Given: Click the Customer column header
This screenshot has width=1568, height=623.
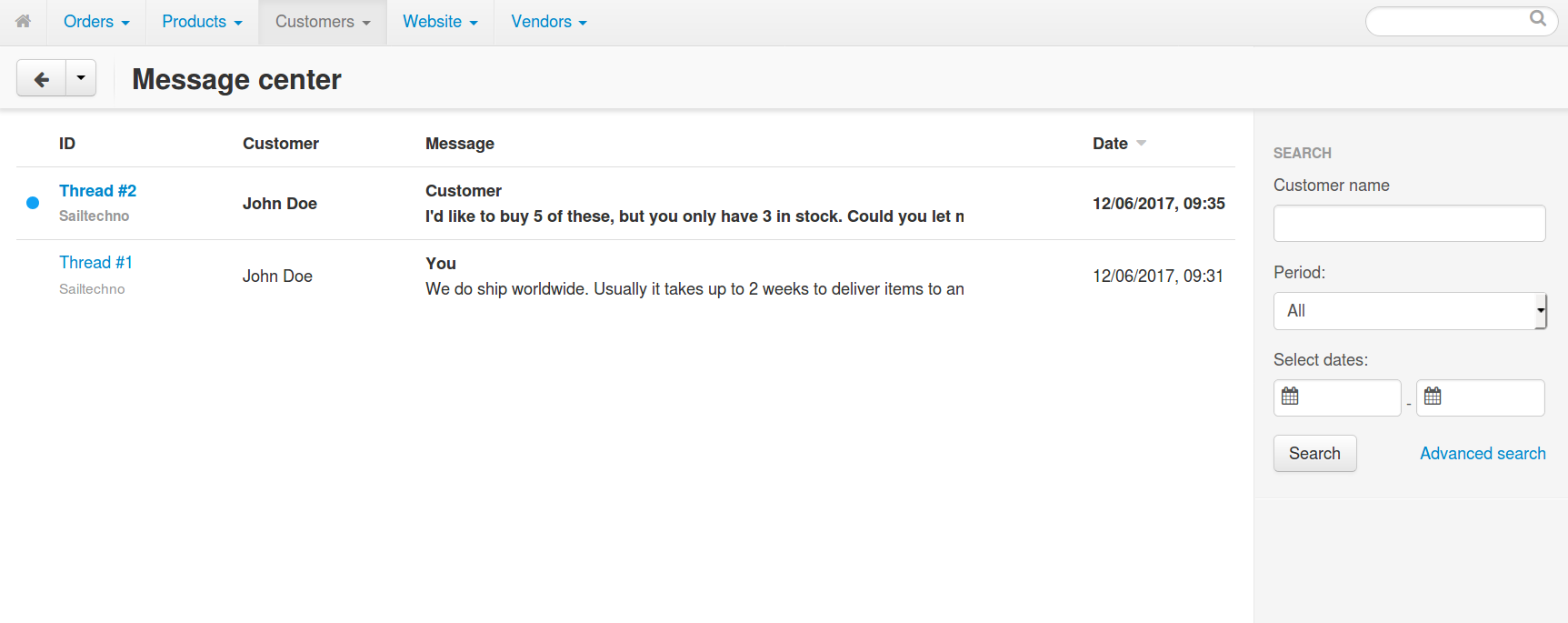Looking at the screenshot, I should [281, 144].
